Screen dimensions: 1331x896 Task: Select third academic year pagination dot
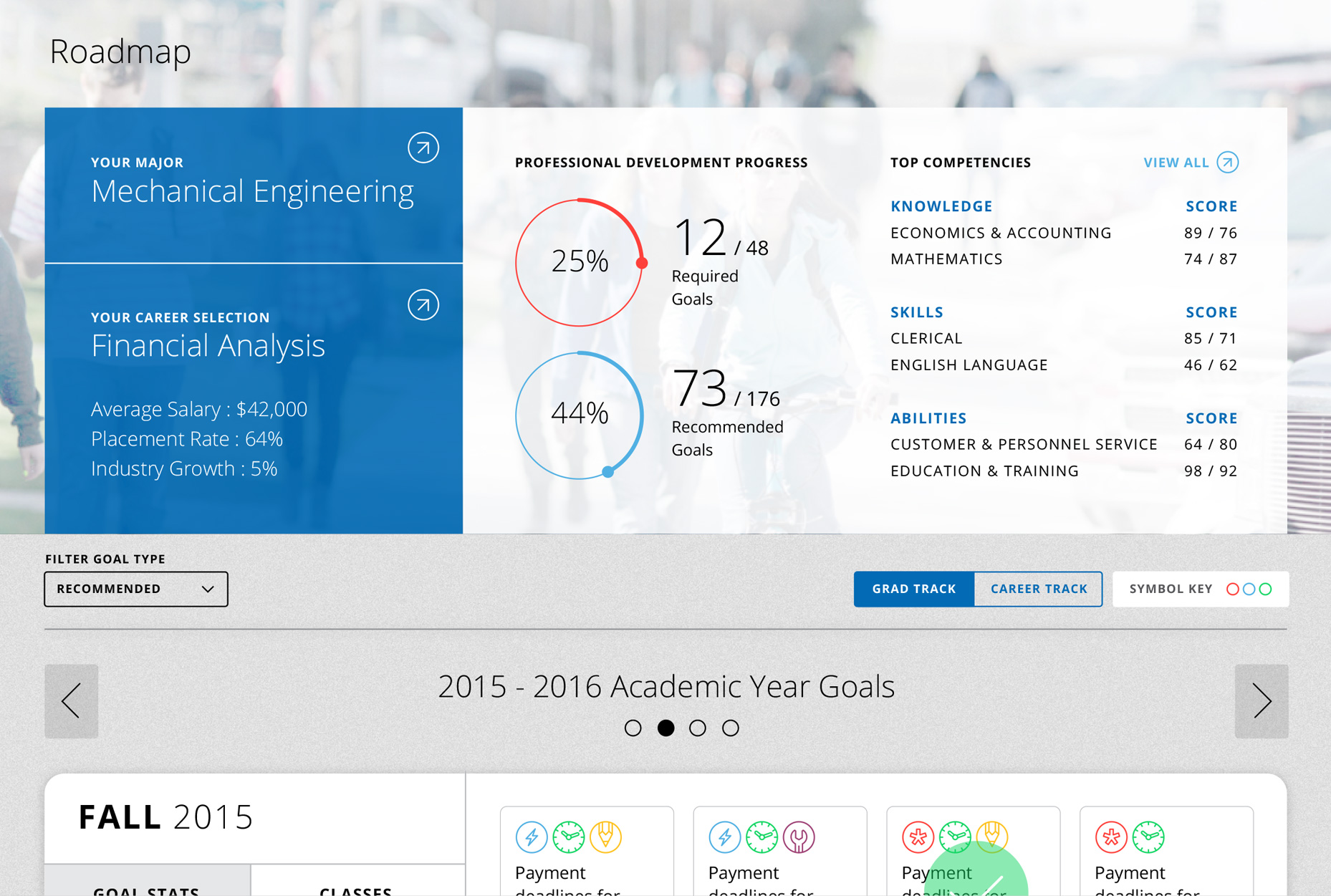pos(698,728)
